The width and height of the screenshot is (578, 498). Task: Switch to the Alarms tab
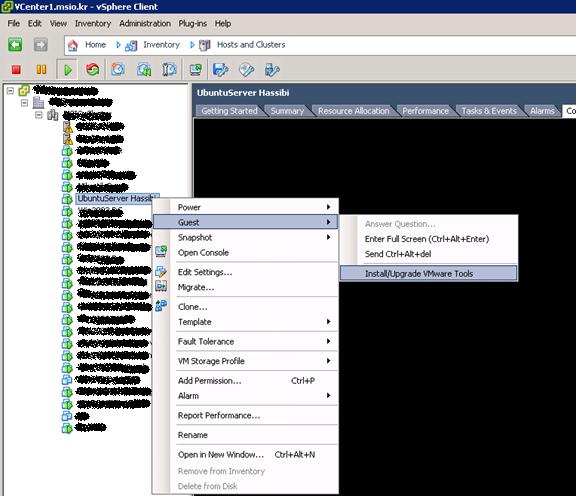[x=542, y=111]
